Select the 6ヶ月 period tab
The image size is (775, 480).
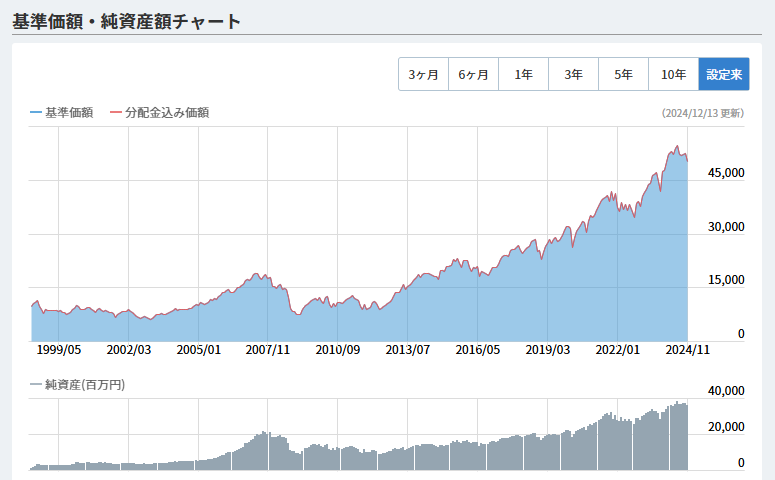(474, 74)
